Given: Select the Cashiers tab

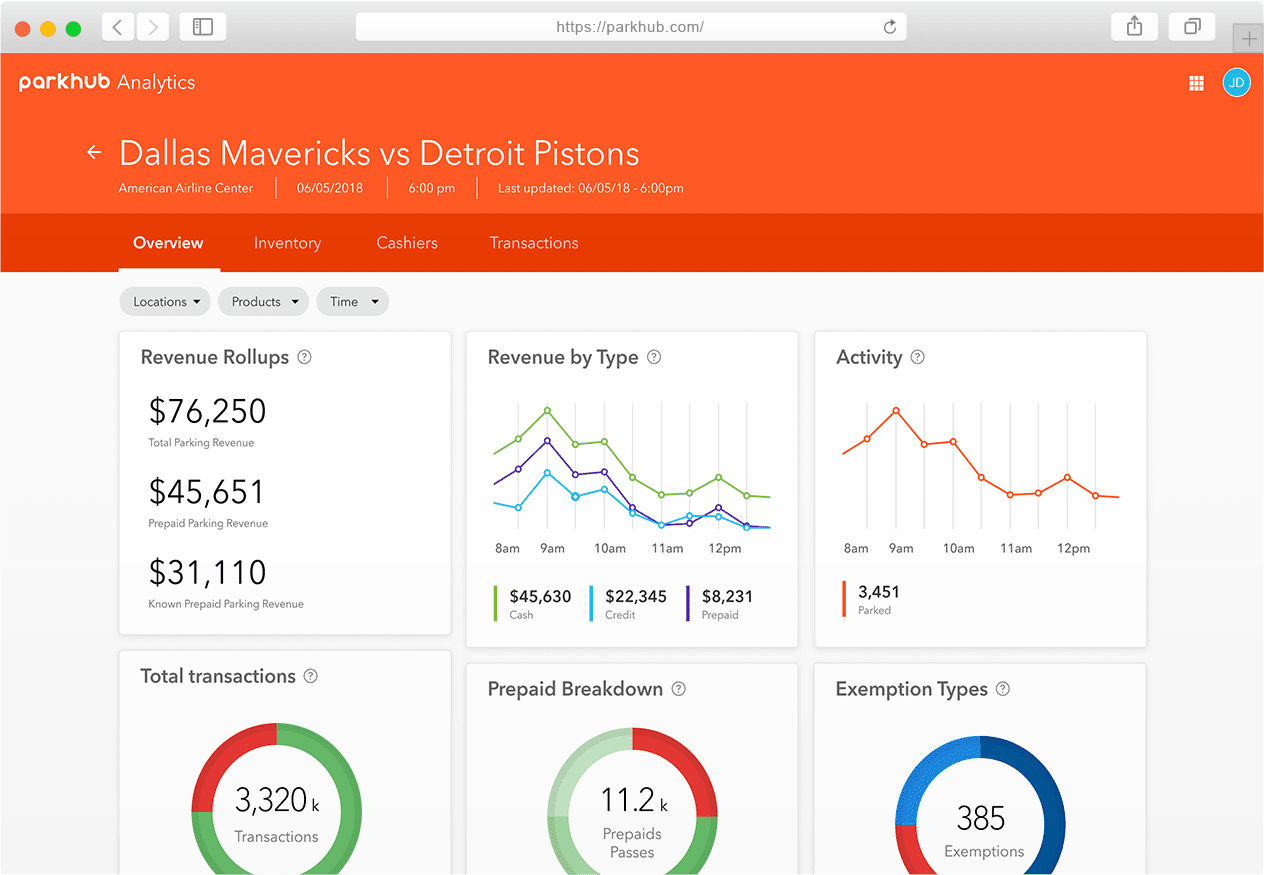Looking at the screenshot, I should click(406, 242).
